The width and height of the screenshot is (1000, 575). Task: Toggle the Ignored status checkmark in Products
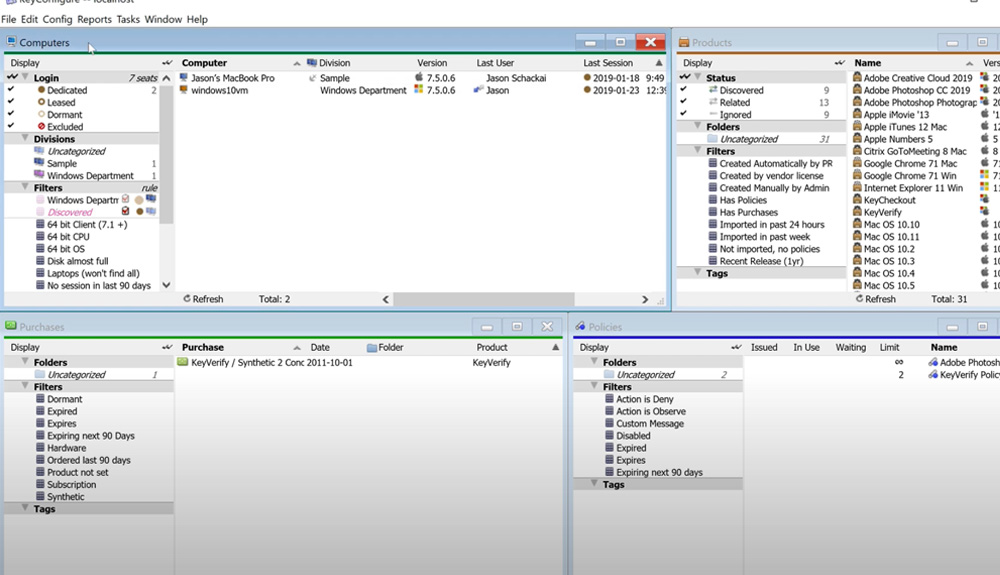(684, 114)
